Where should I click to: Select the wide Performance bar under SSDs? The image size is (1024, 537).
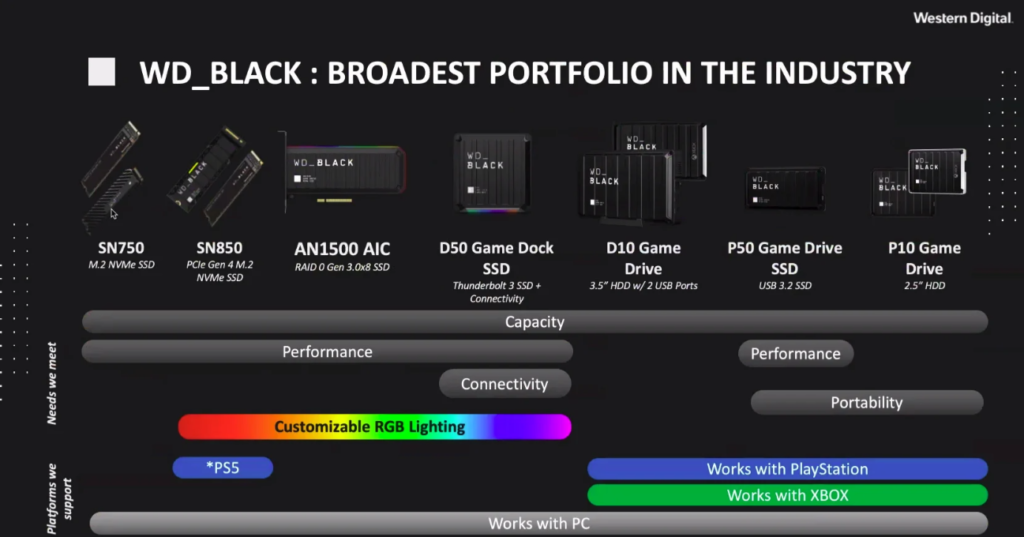click(x=327, y=351)
